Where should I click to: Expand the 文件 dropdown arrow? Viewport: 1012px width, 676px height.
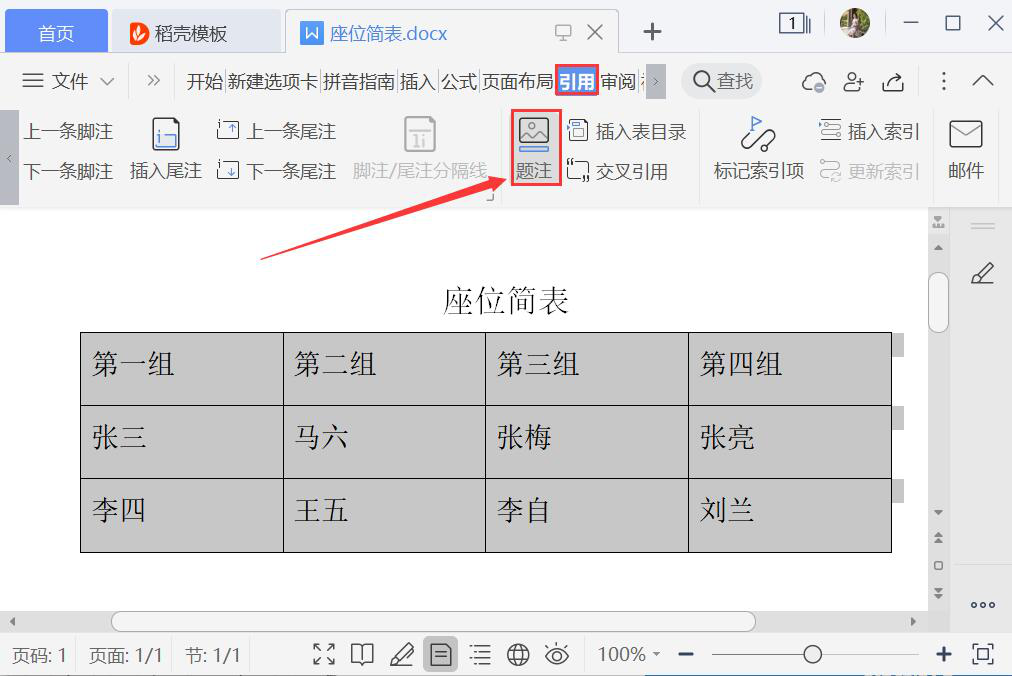point(107,82)
